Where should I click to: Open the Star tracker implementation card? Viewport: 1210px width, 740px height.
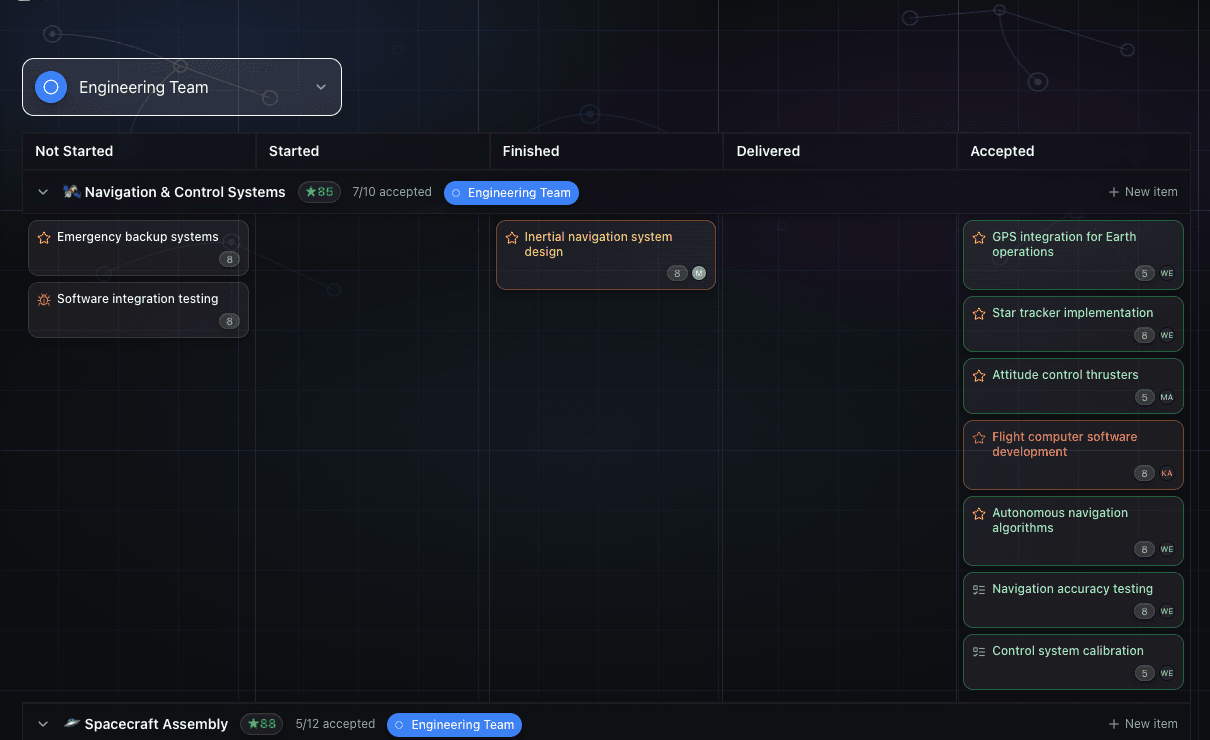click(x=1072, y=313)
